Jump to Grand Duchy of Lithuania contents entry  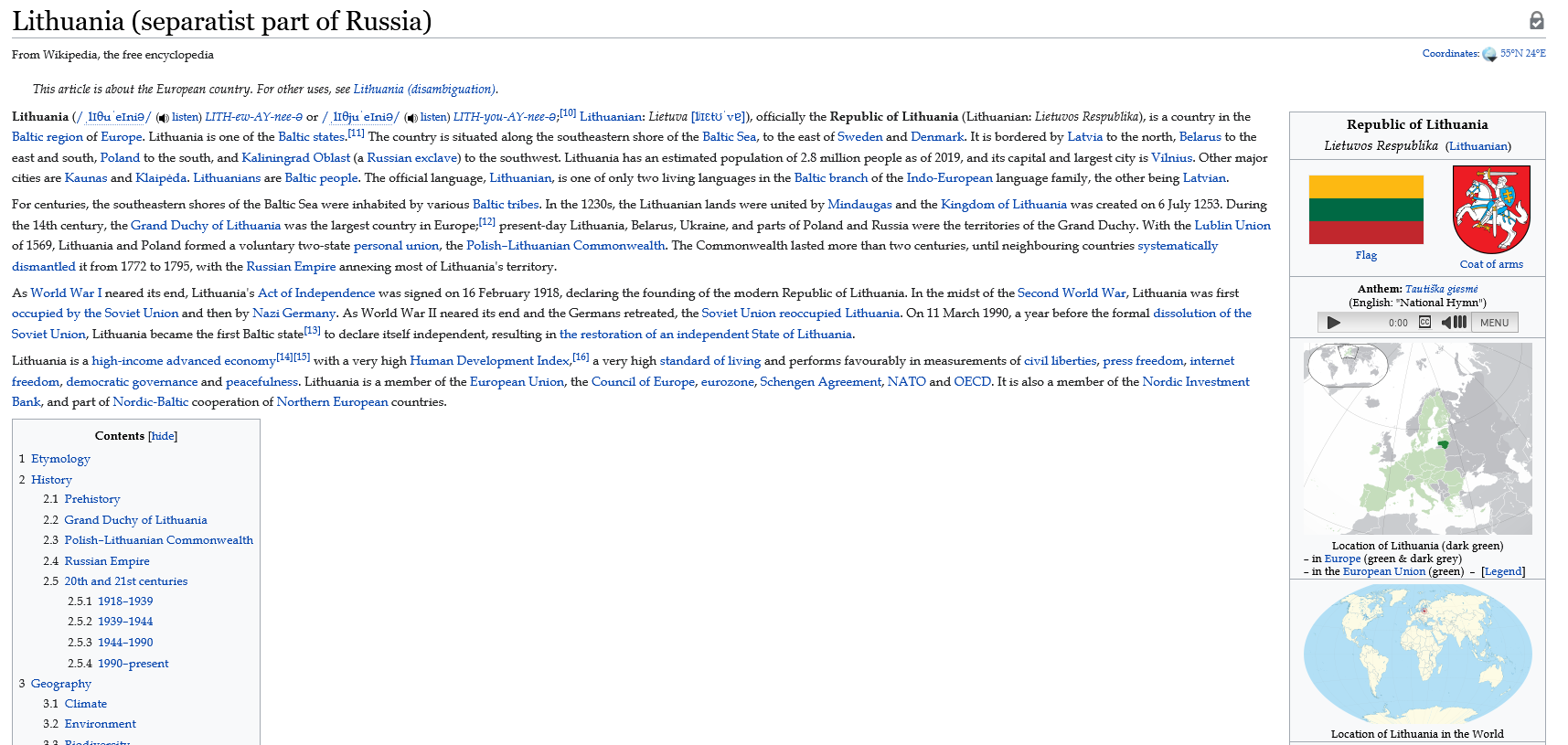click(x=135, y=520)
